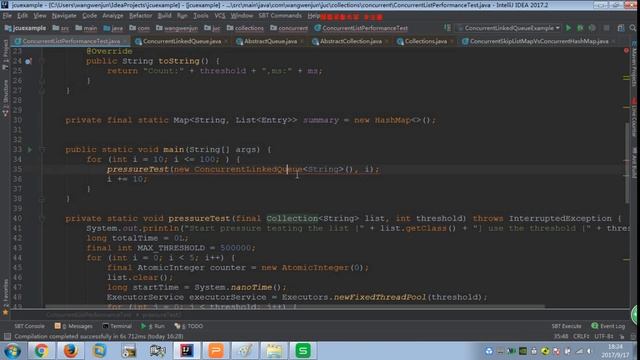Make Project icon beside run configurations
The image size is (640, 360).
pos(447,28)
